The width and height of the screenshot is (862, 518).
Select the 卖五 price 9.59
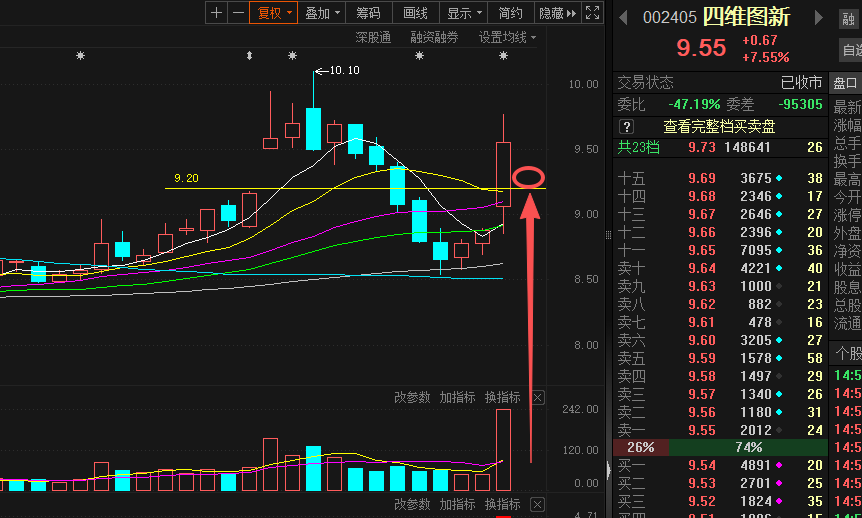(x=702, y=359)
